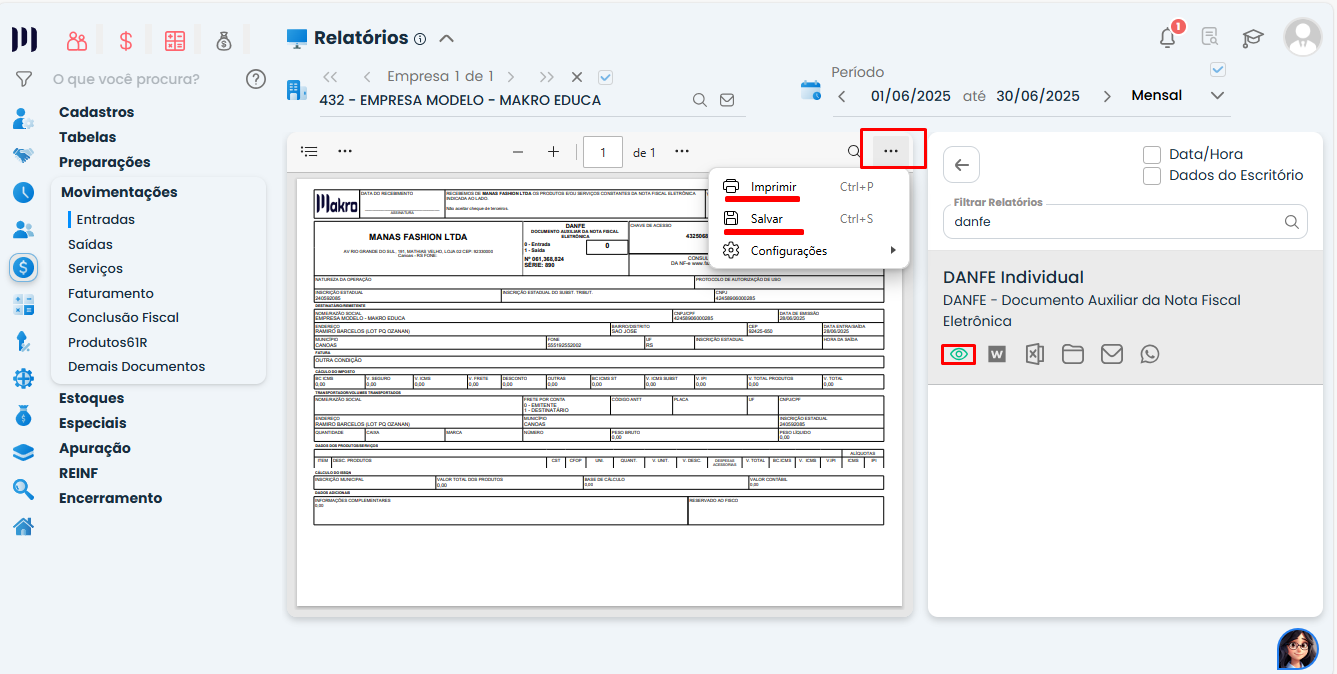Viewport: 1337px width, 674px height.
Task: Open the Mensal period dropdown
Action: point(1217,96)
